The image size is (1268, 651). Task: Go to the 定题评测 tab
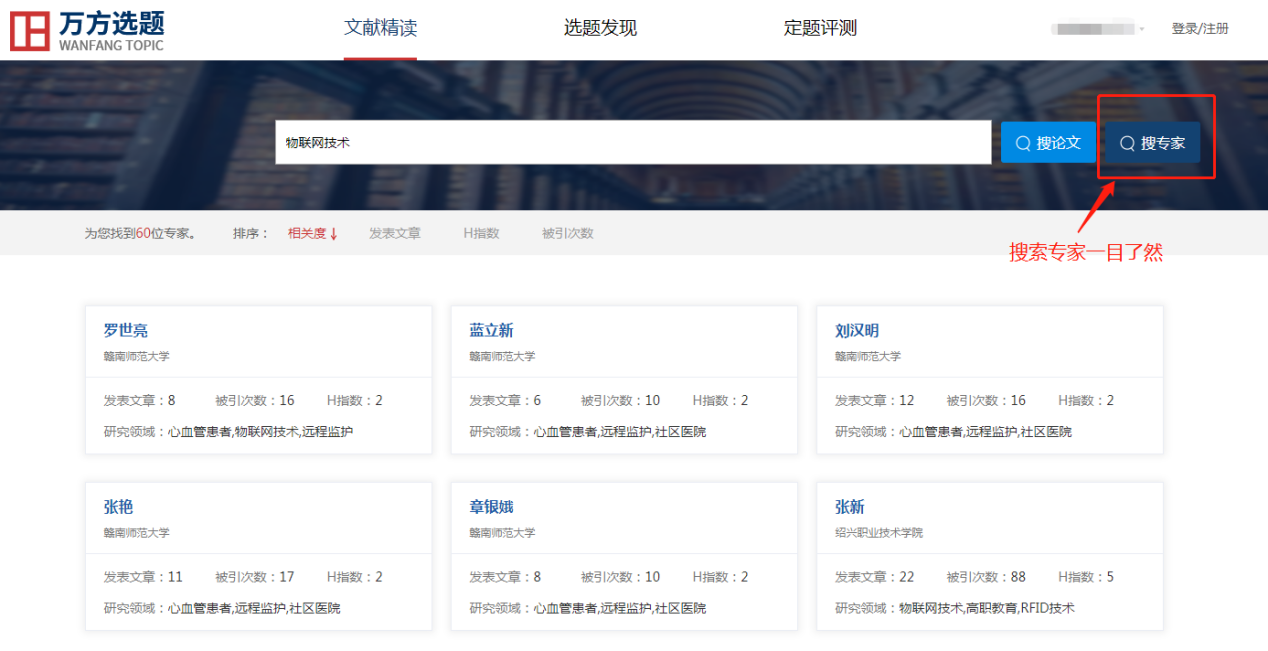[x=820, y=28]
